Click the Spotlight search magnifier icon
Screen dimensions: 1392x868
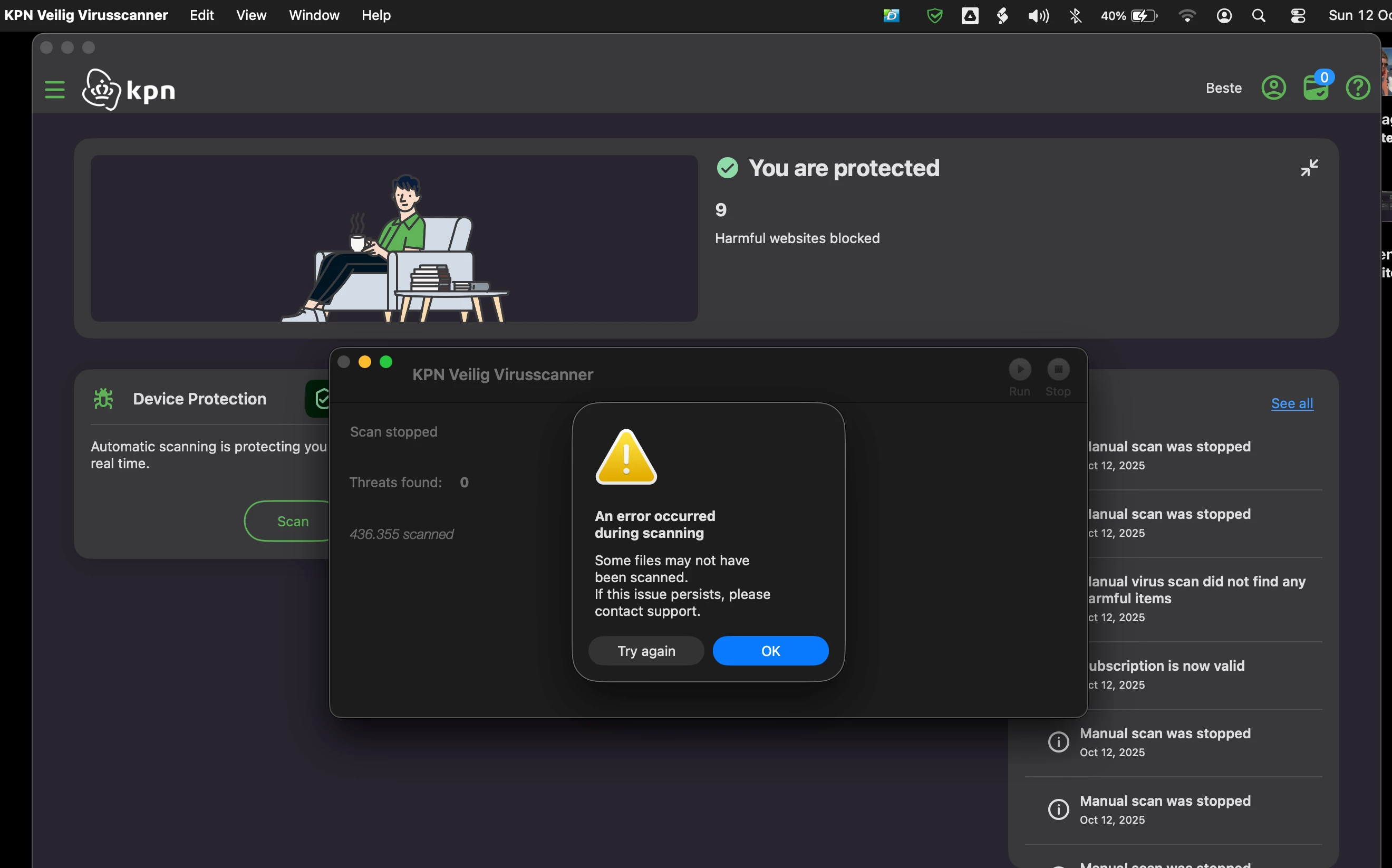click(x=1258, y=15)
